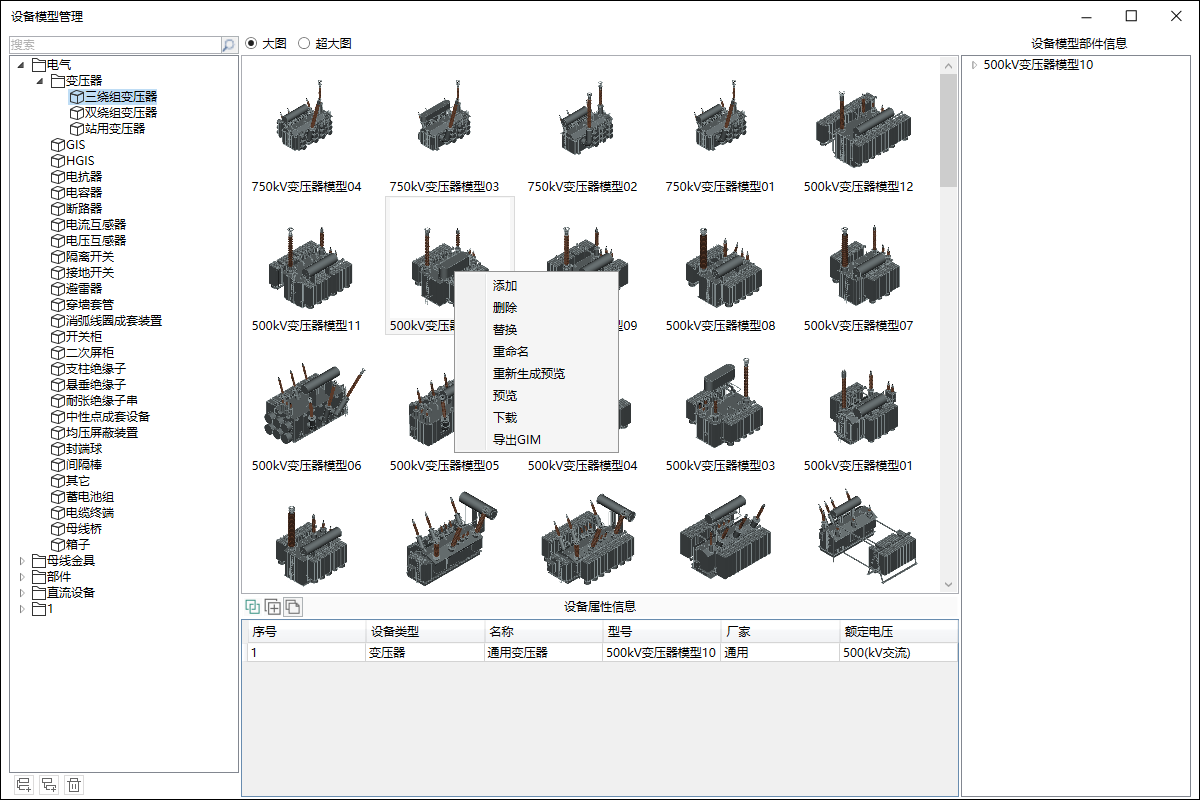Click the add category node icon at bottom left
This screenshot has width=1200, height=800.
(x=24, y=785)
